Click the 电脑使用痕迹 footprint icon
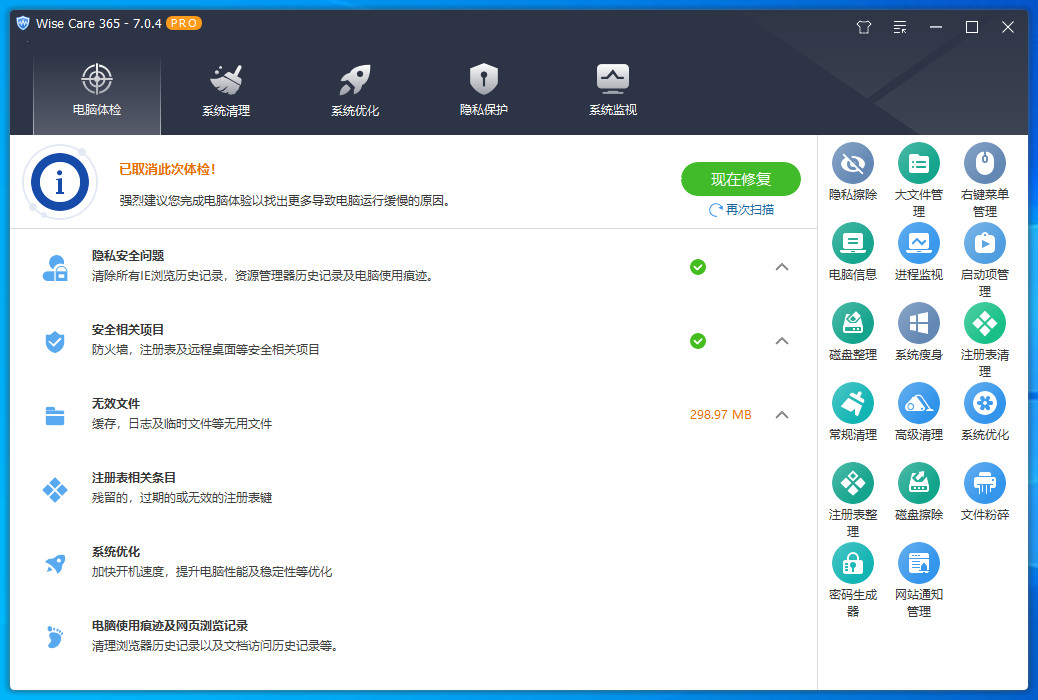Image resolution: width=1038 pixels, height=700 pixels. point(55,637)
